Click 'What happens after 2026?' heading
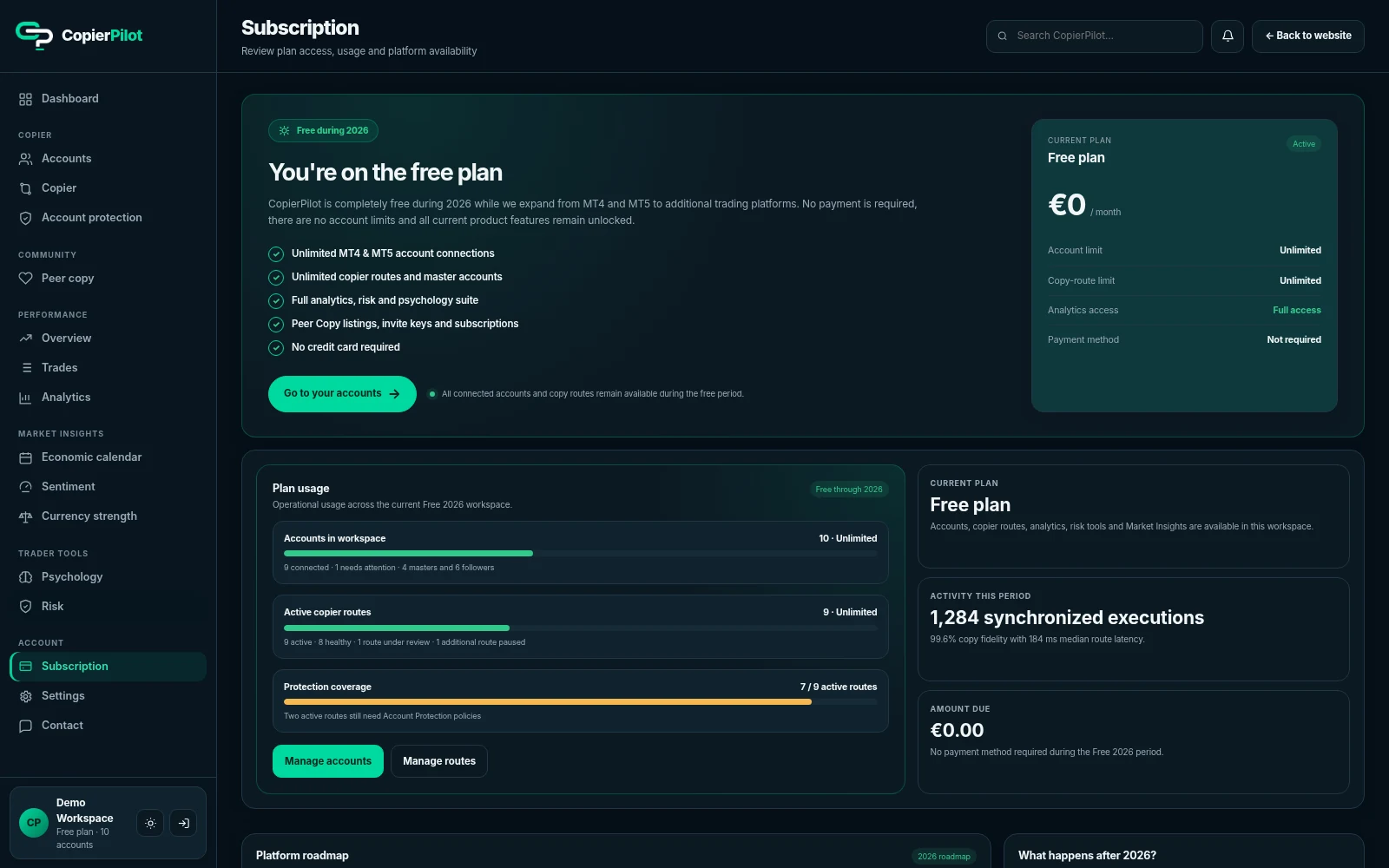Screen dimensions: 1389x868 click(1087, 856)
